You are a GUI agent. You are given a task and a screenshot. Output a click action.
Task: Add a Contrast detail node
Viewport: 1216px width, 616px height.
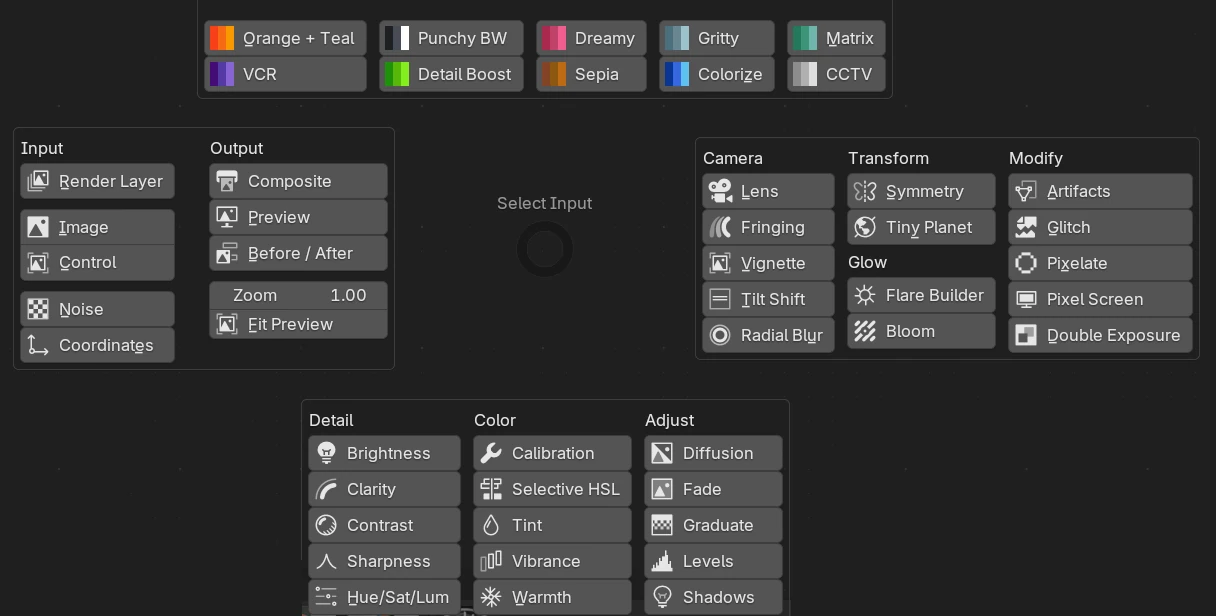[384, 525]
